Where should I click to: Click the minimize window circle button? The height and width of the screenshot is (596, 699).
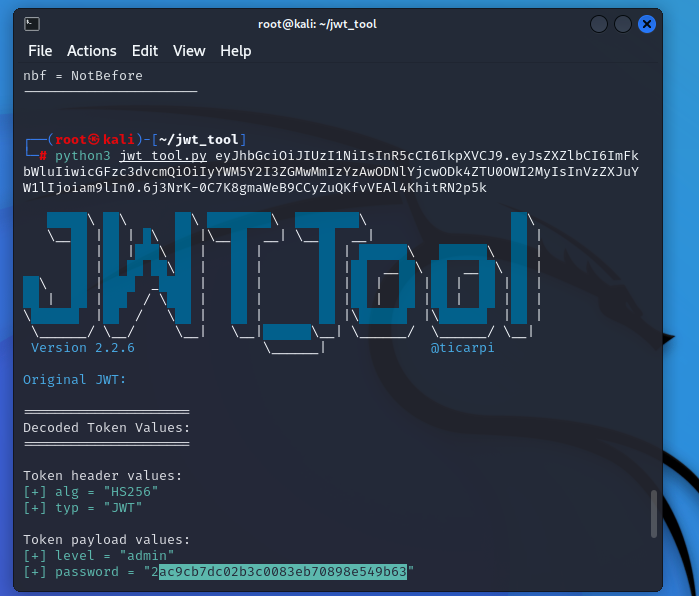pos(598,24)
